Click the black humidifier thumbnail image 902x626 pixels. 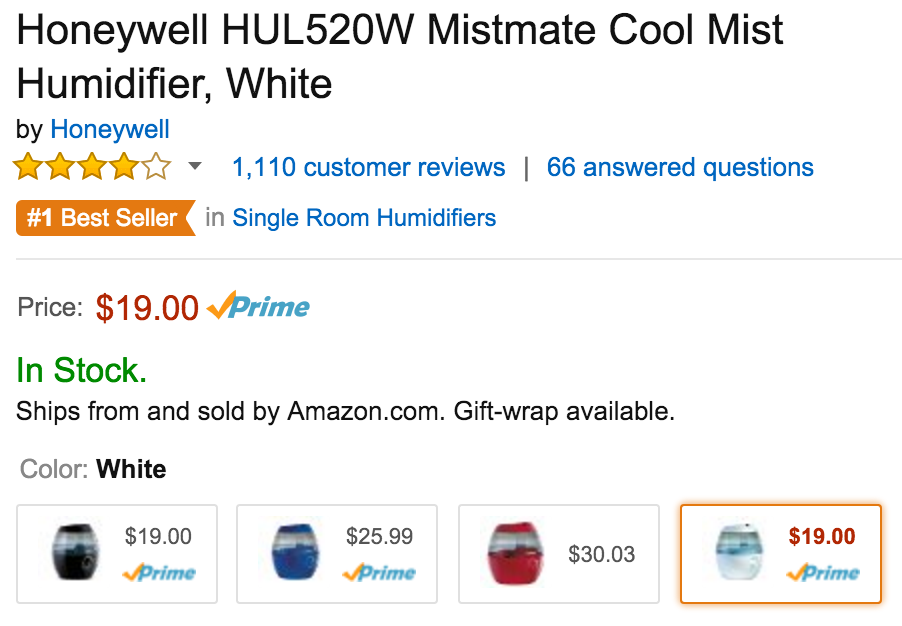point(76,553)
